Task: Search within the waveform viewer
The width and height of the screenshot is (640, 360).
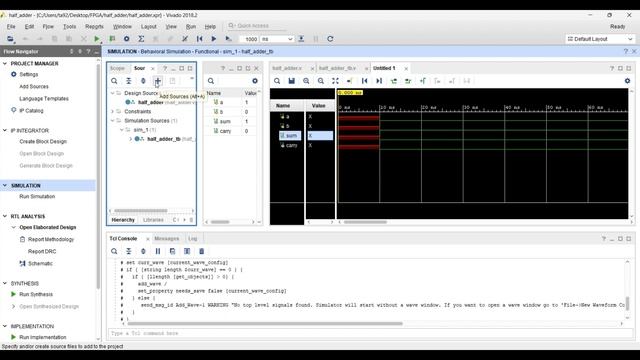Action: click(x=277, y=81)
